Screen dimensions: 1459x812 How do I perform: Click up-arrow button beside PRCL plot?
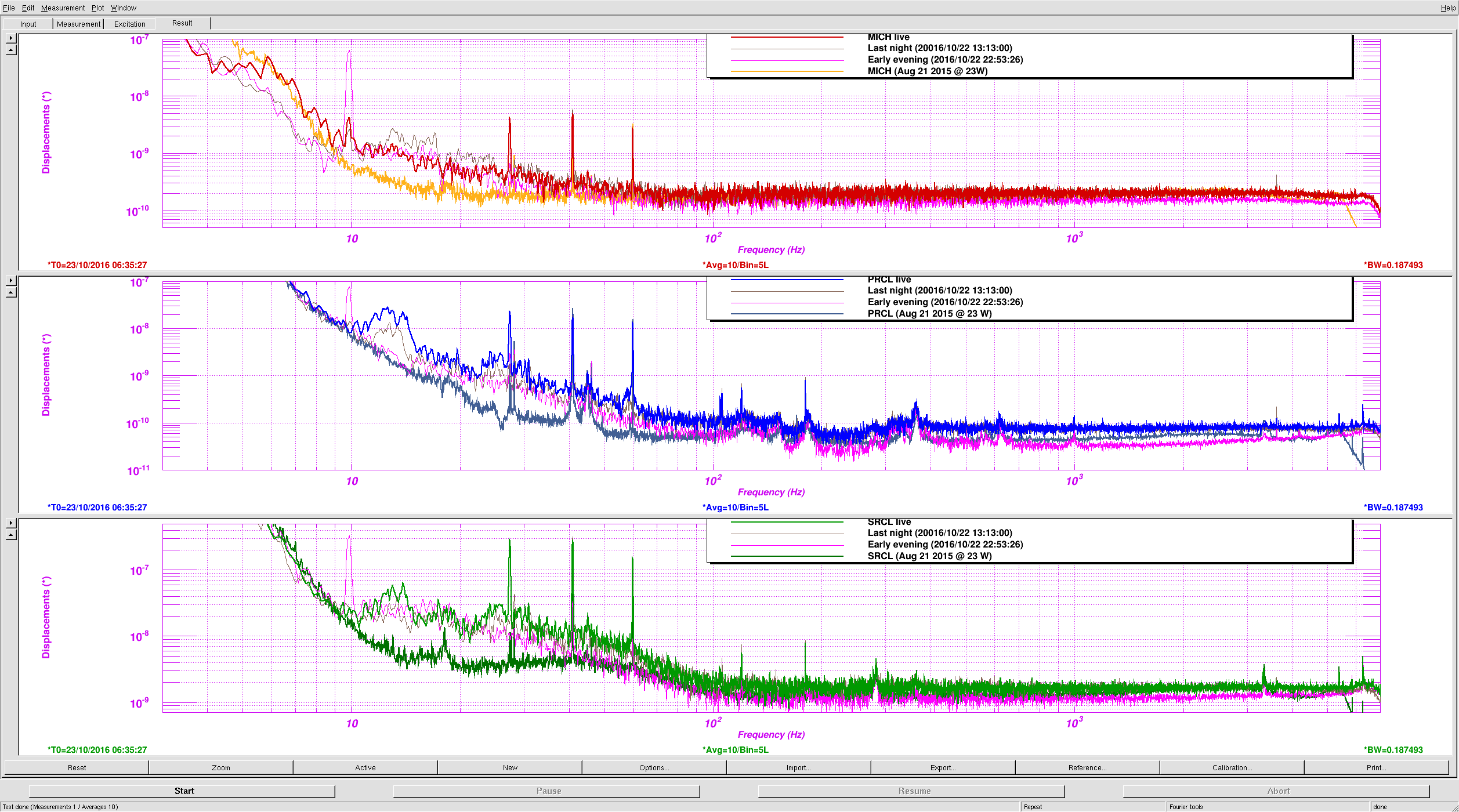pos(10,292)
